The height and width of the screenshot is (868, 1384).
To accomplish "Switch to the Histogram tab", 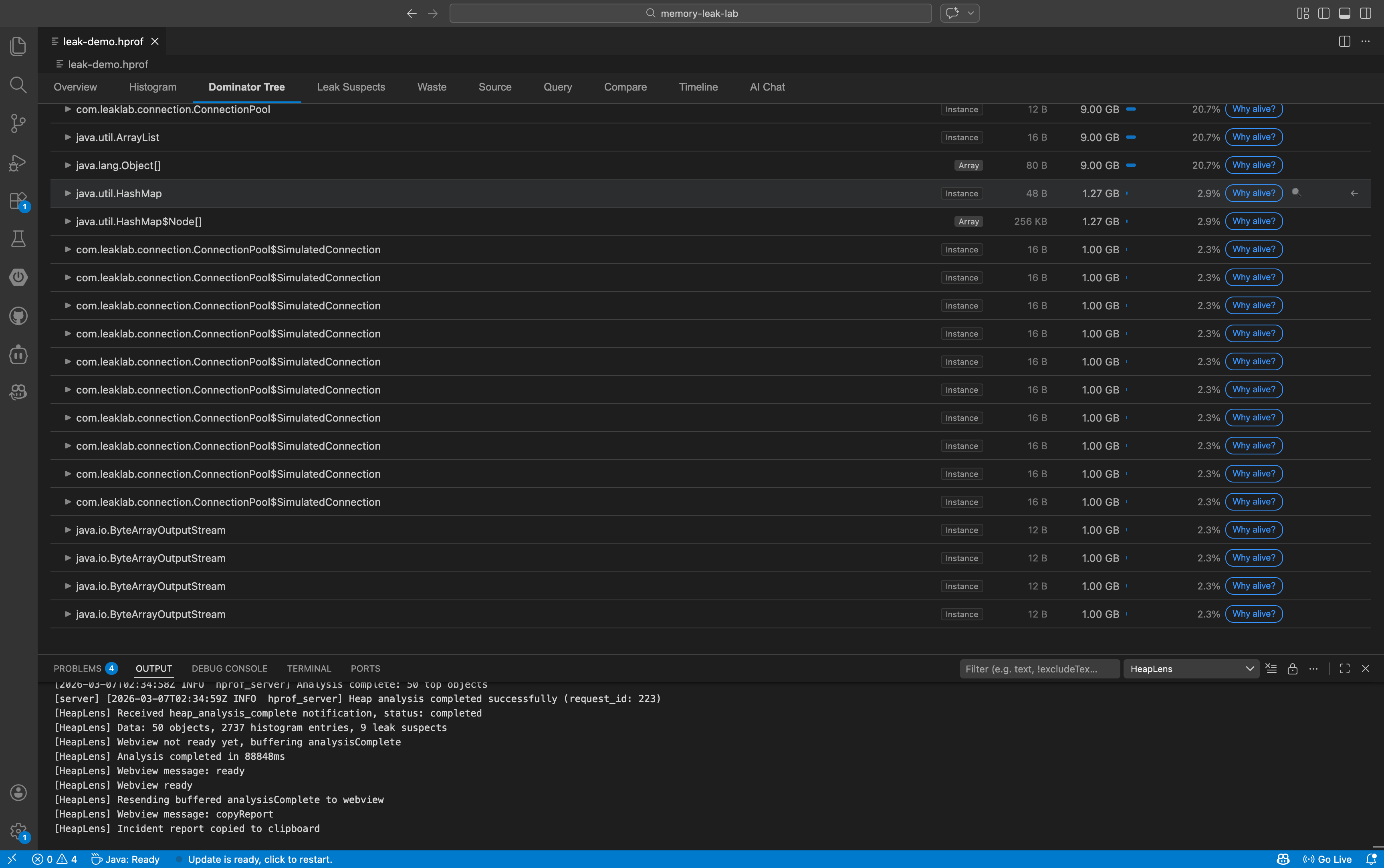I will [153, 87].
